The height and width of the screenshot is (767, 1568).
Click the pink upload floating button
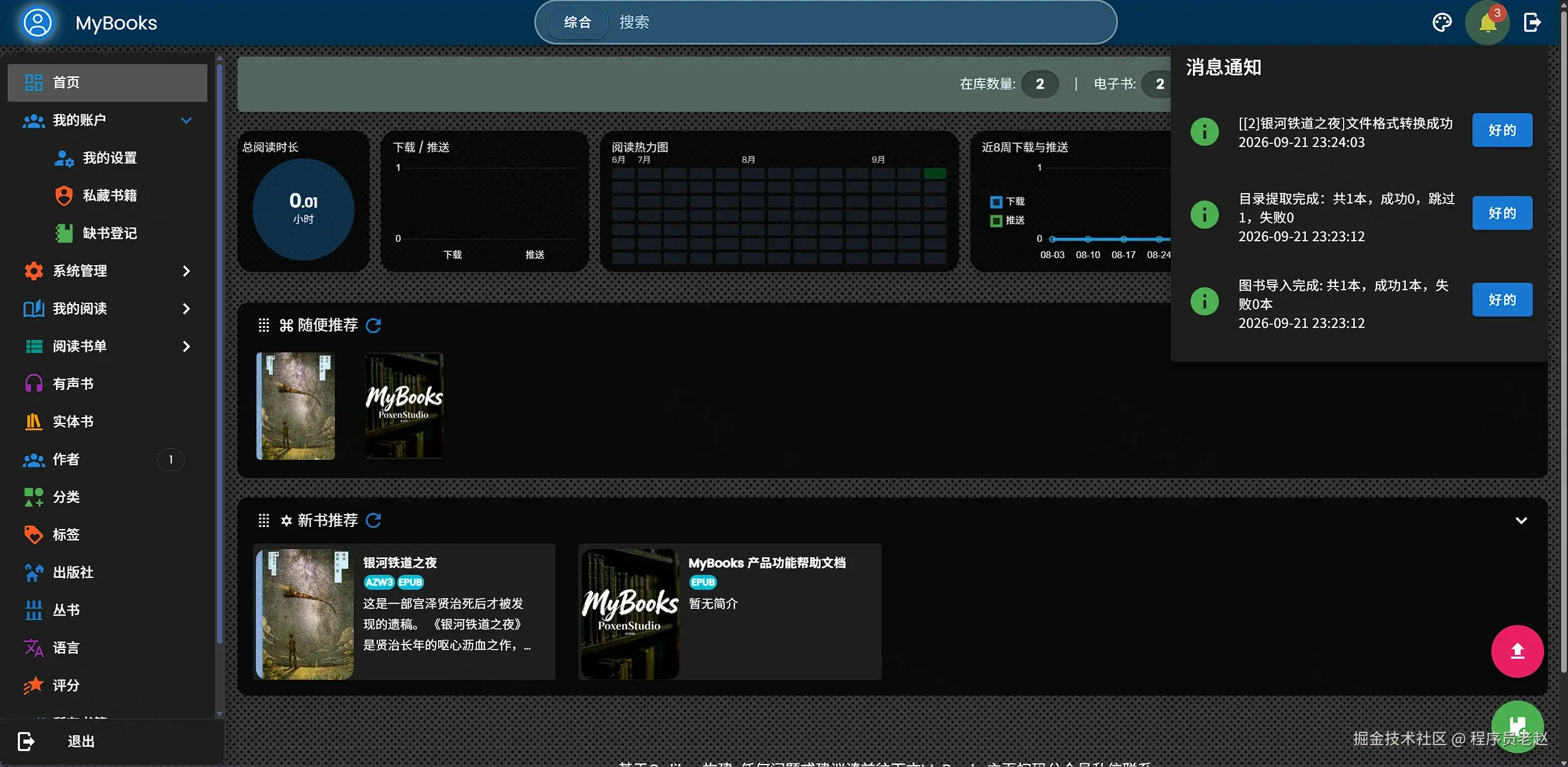[1517, 651]
